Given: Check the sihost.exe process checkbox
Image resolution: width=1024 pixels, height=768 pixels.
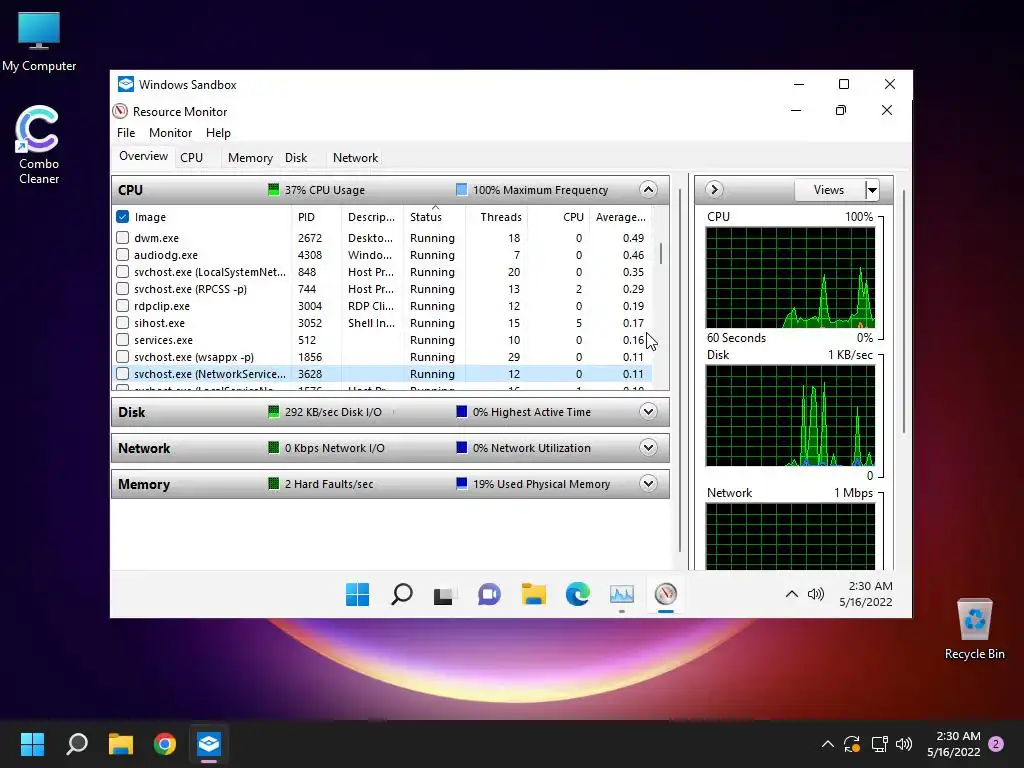Looking at the screenshot, I should pos(122,323).
